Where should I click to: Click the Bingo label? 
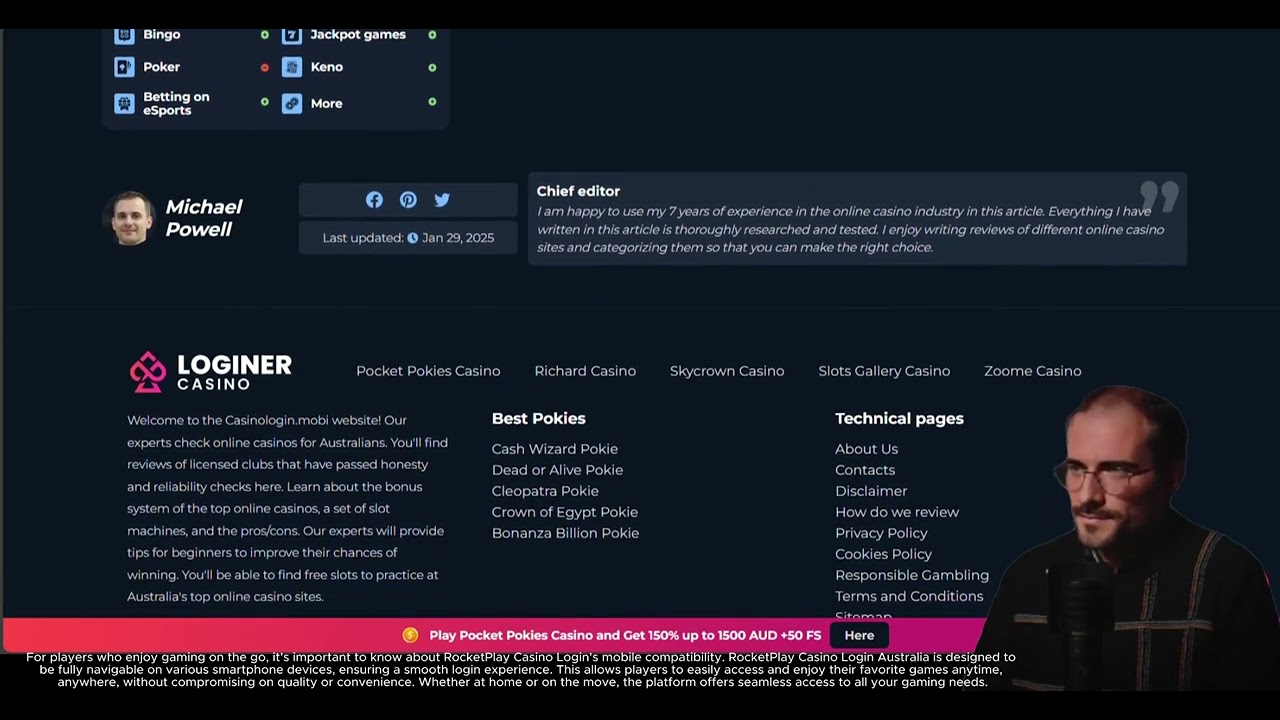click(161, 34)
